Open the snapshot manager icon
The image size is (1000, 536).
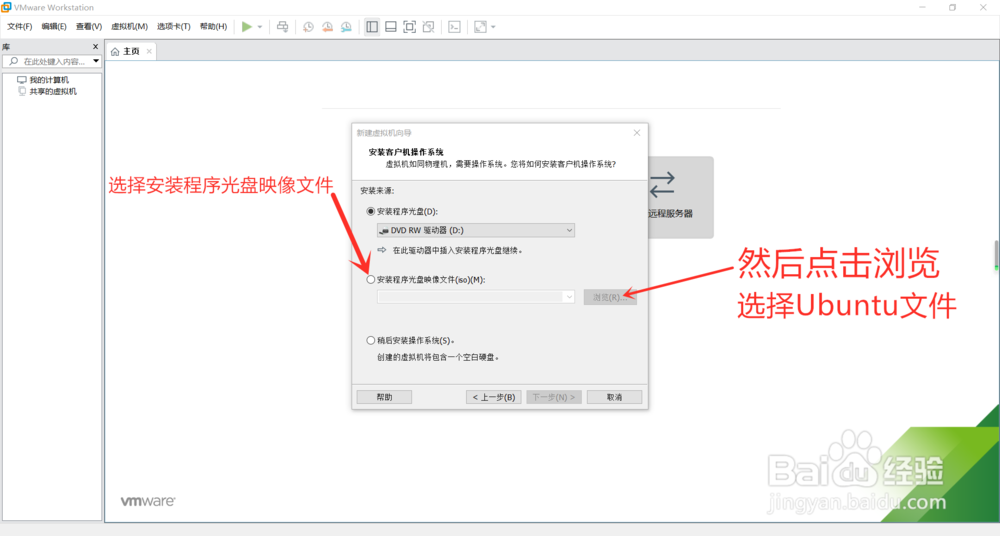coord(346,27)
